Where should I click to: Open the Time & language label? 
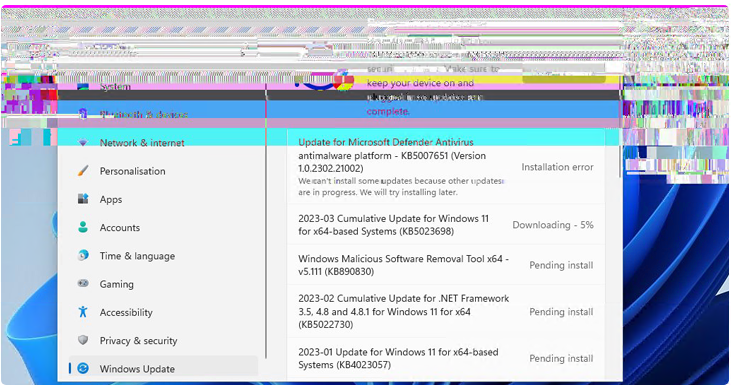[x=138, y=256]
